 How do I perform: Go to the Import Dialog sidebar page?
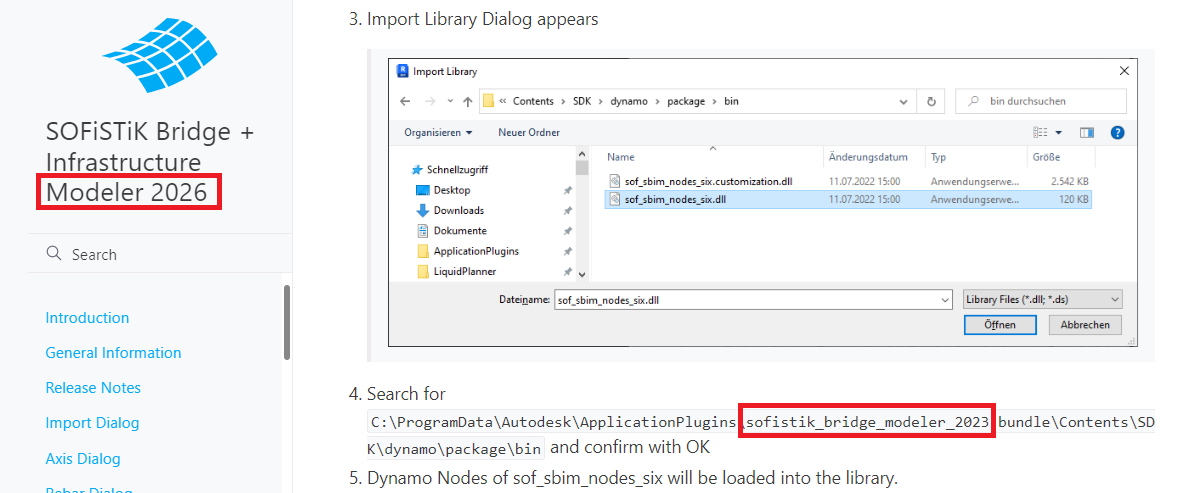coord(92,423)
